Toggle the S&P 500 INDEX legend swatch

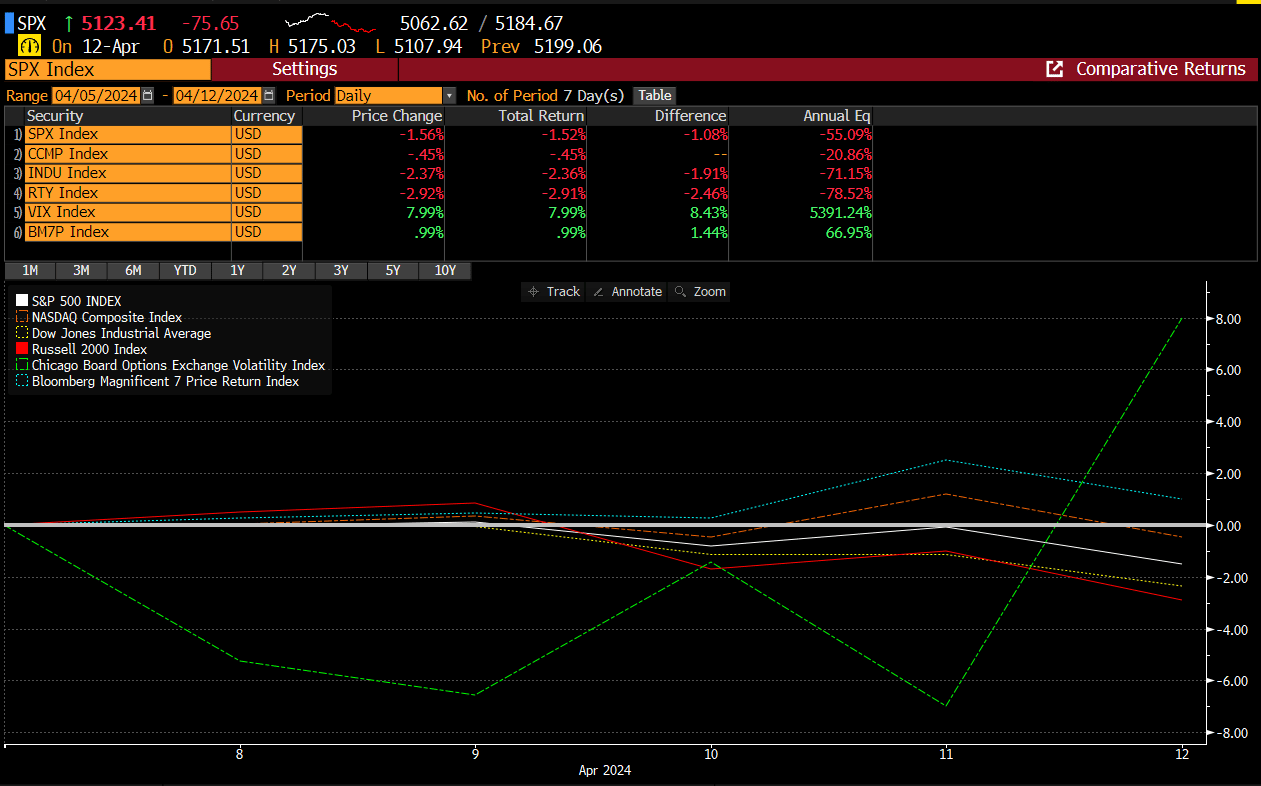point(22,300)
